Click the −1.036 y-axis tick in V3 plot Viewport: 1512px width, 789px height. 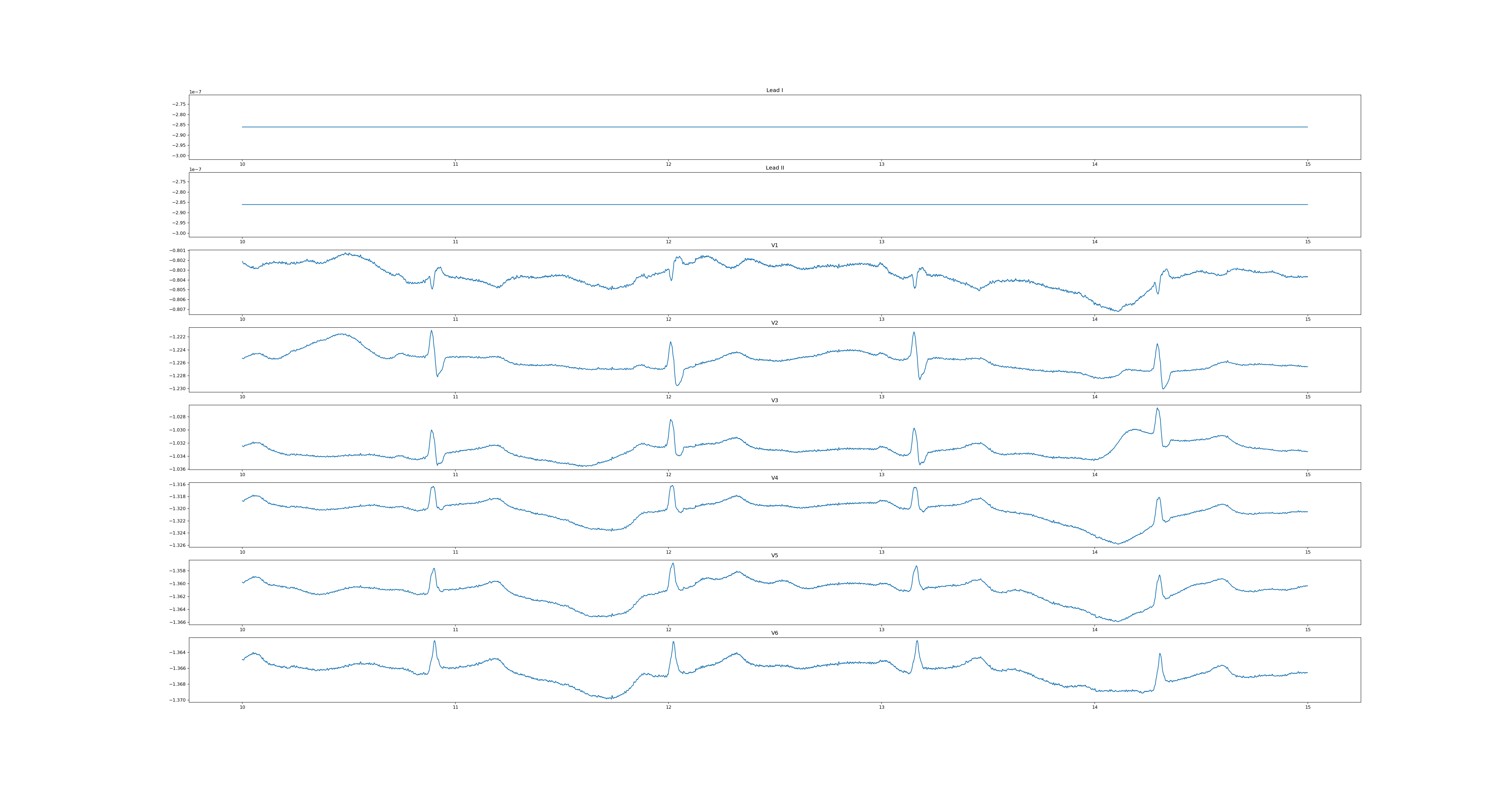click(x=178, y=469)
